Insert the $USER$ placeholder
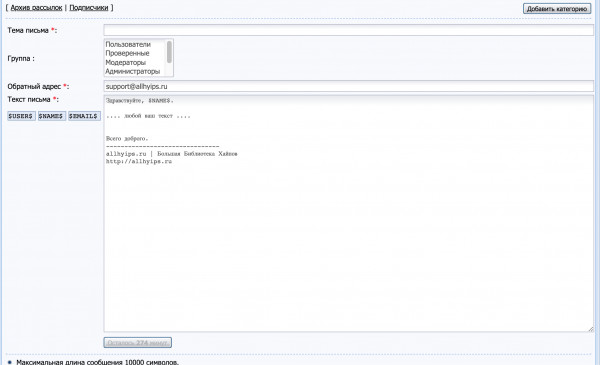Image resolution: width=600 pixels, height=365 pixels. coord(21,116)
